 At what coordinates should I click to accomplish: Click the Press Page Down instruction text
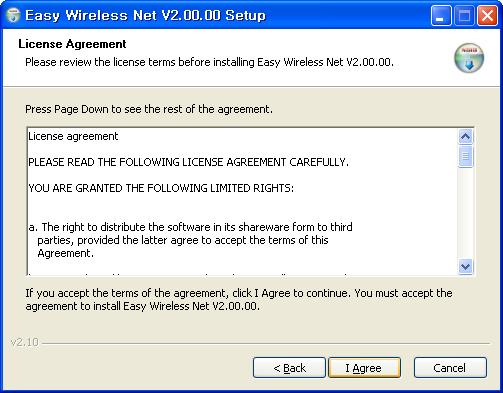(x=149, y=109)
